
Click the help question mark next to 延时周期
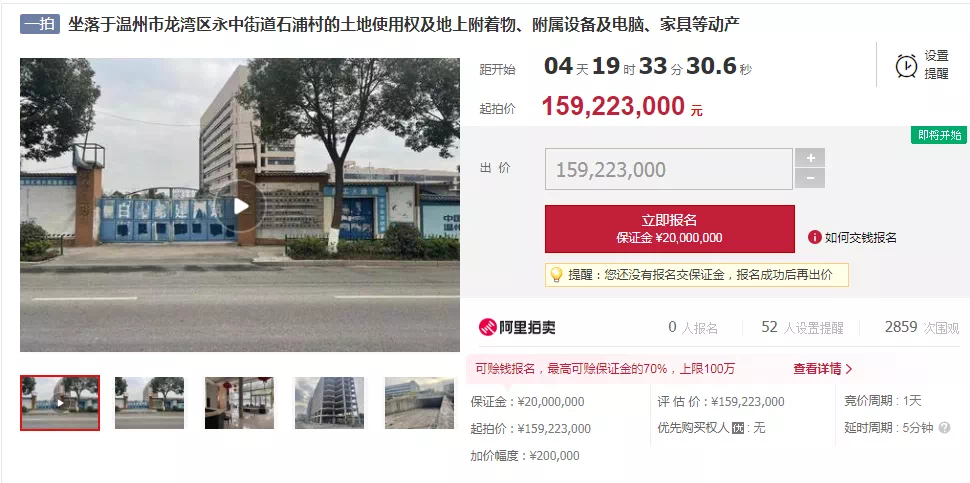tap(944, 427)
